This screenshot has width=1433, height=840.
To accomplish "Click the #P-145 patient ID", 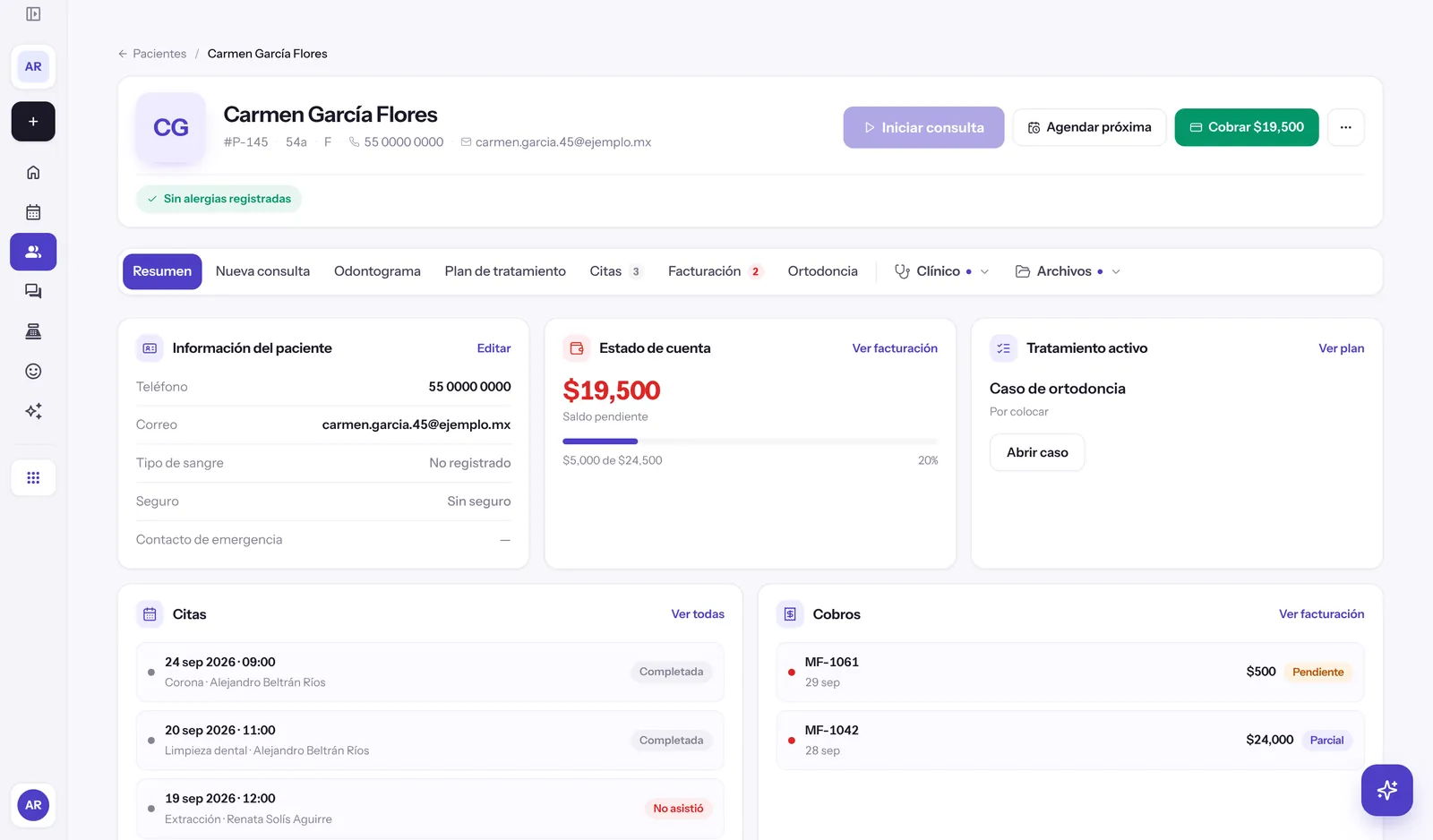I will (x=245, y=142).
